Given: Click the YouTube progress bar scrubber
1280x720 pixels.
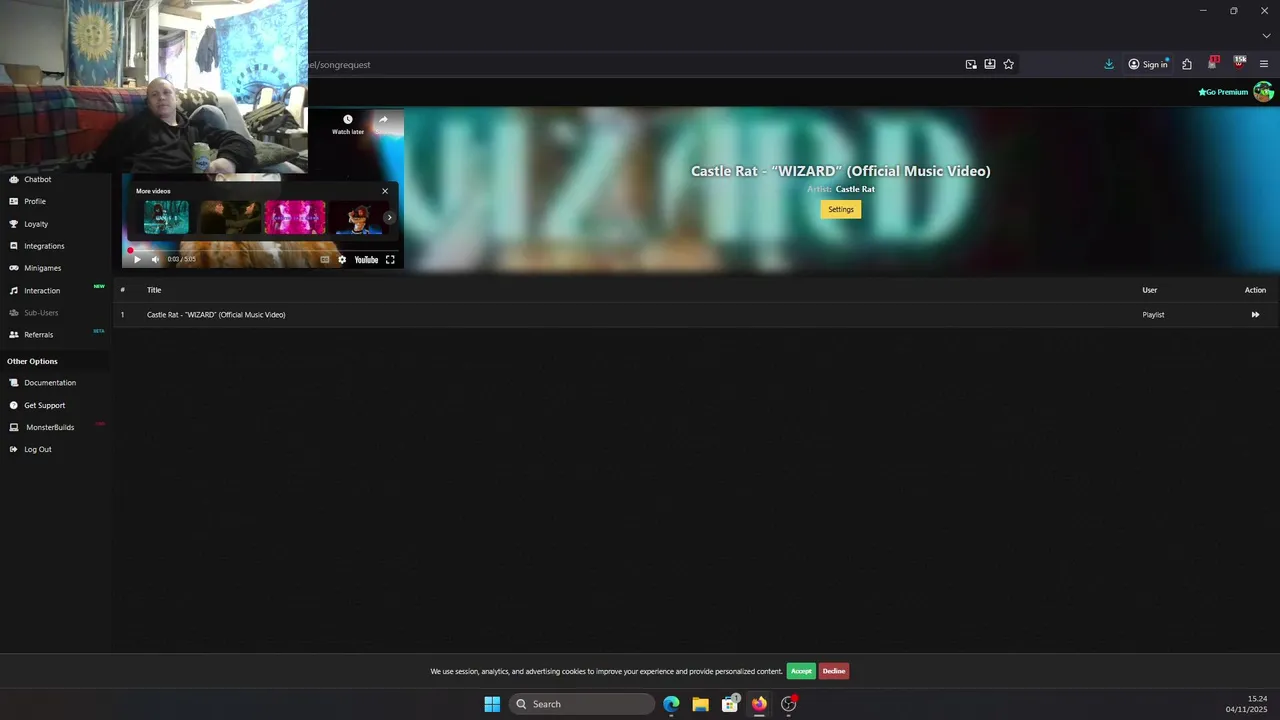Looking at the screenshot, I should [130, 250].
